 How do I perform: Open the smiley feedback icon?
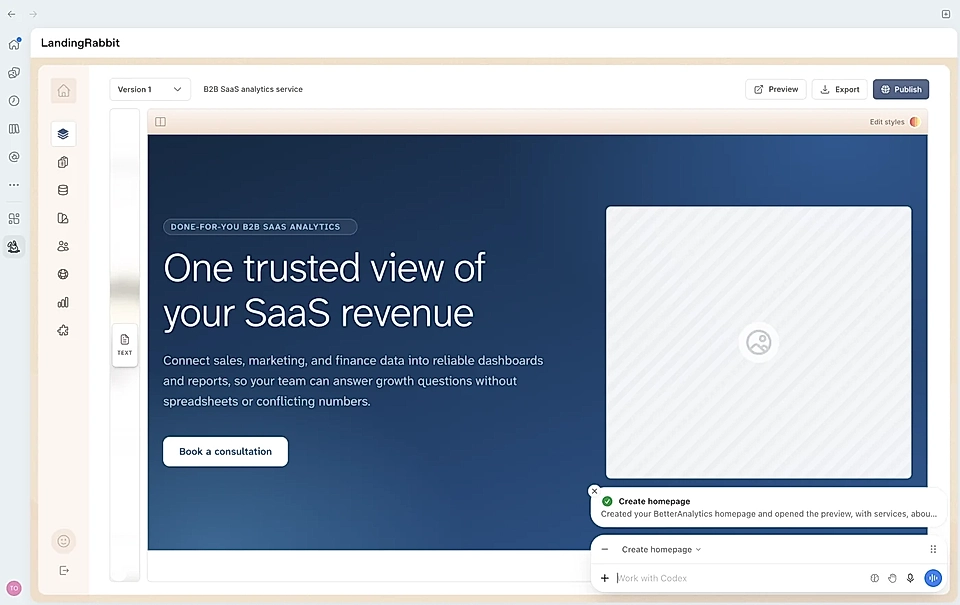(64, 541)
